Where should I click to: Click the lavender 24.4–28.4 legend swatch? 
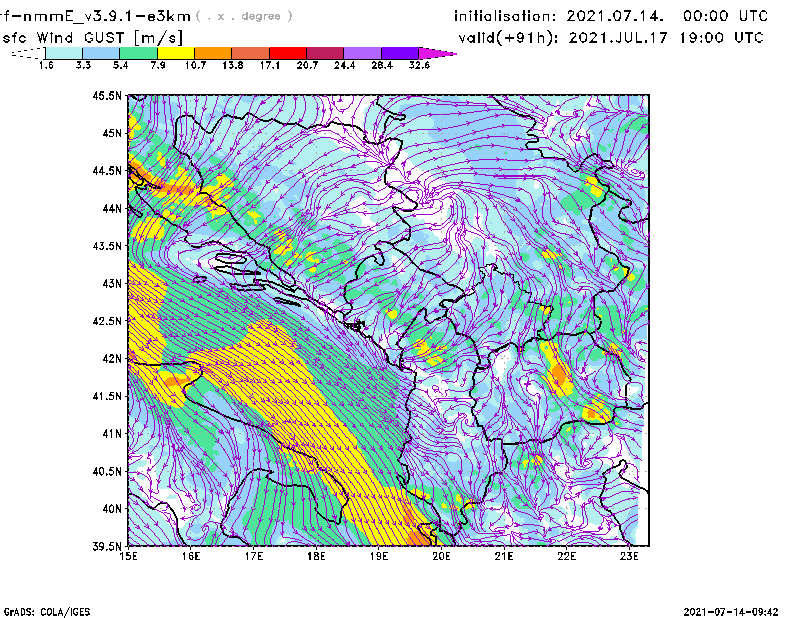[x=362, y=53]
